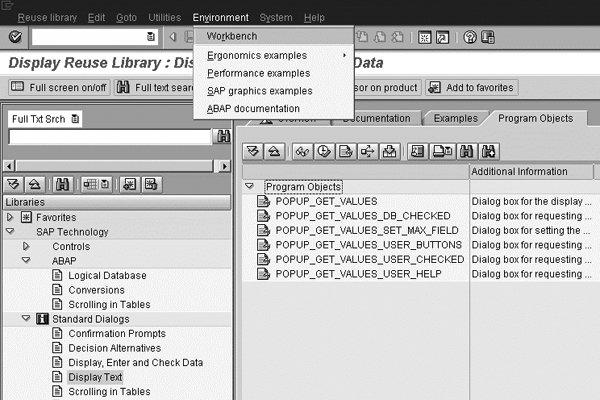Viewport: 600px width, 400px height.
Task: Select Workbench from Environment menu
Action: (231, 36)
